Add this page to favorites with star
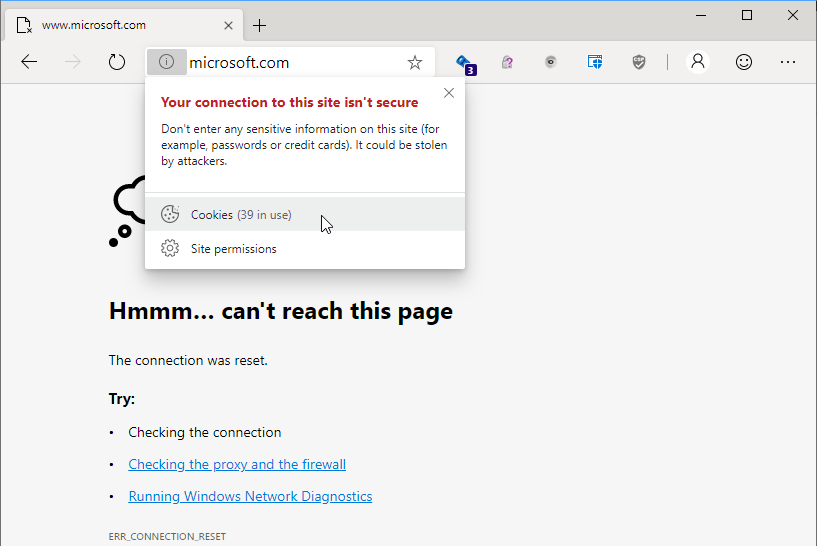 point(415,62)
